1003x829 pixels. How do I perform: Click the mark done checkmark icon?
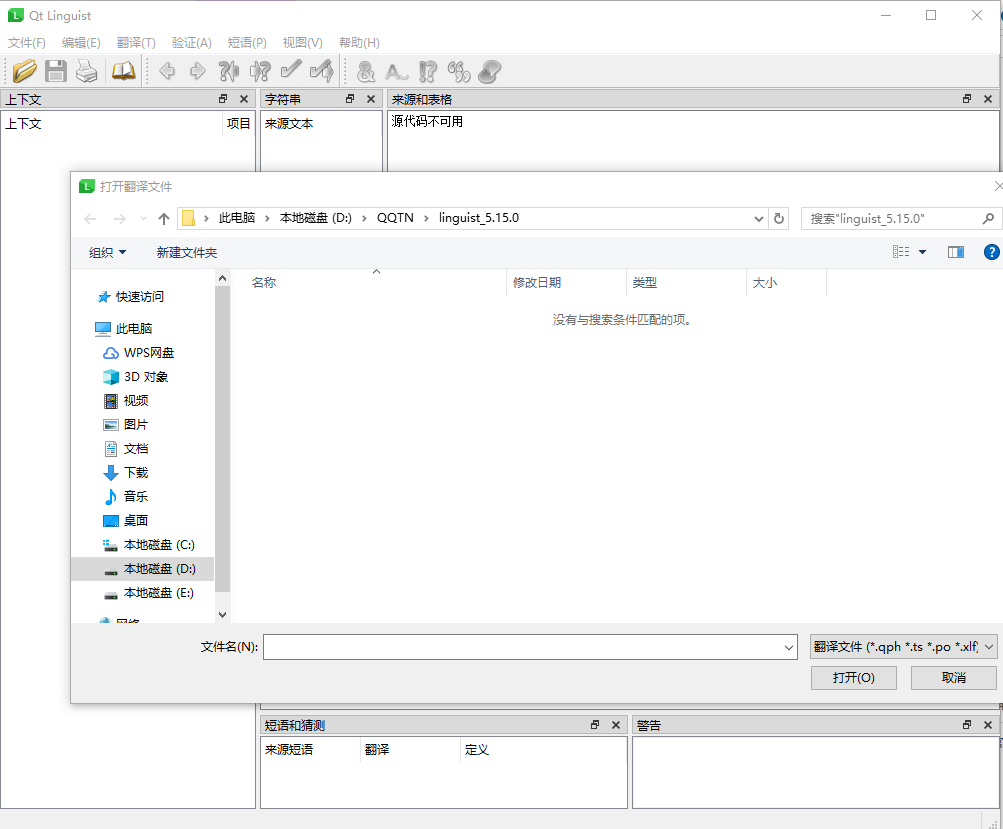(x=291, y=70)
